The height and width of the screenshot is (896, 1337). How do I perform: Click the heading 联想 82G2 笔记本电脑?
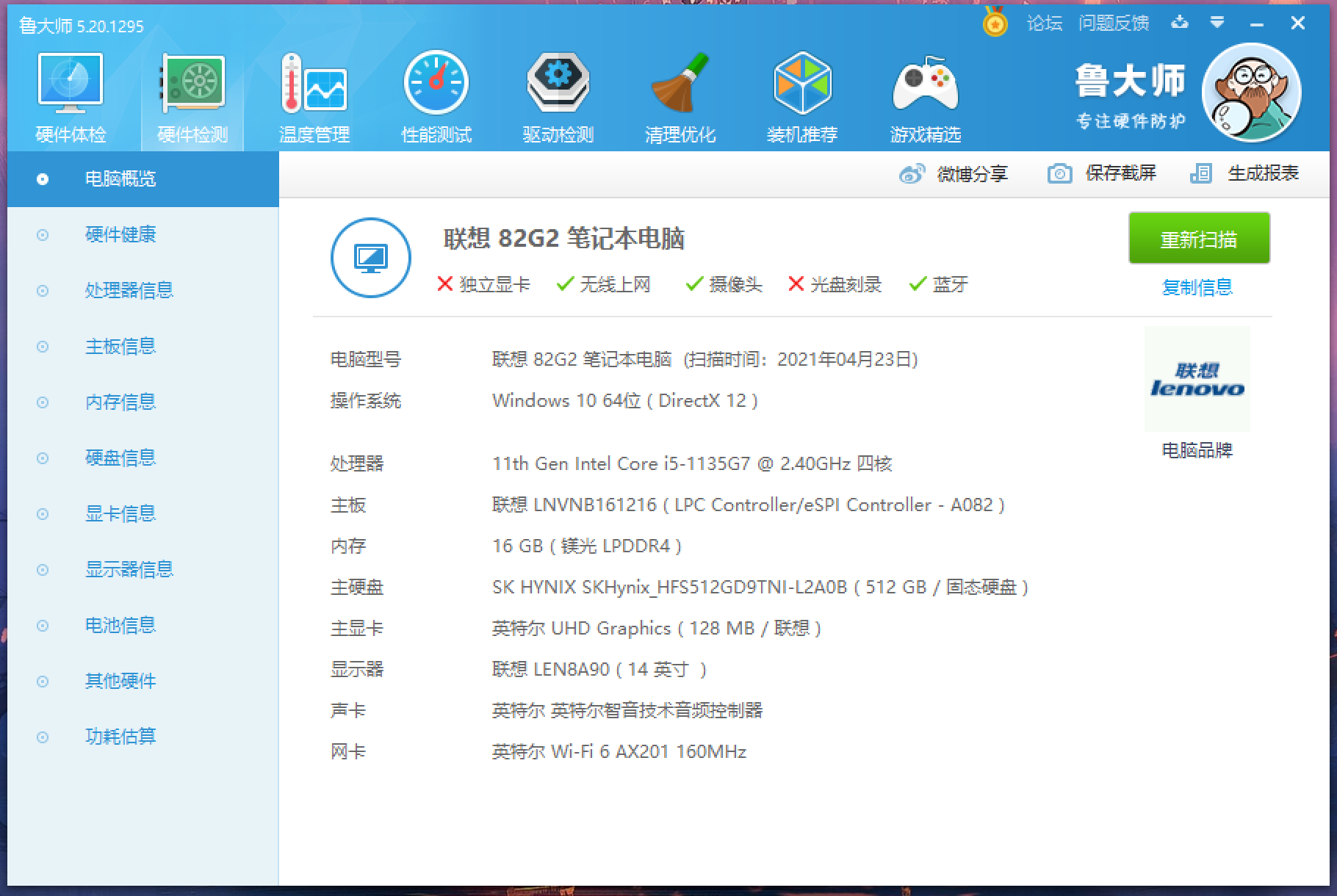[564, 239]
